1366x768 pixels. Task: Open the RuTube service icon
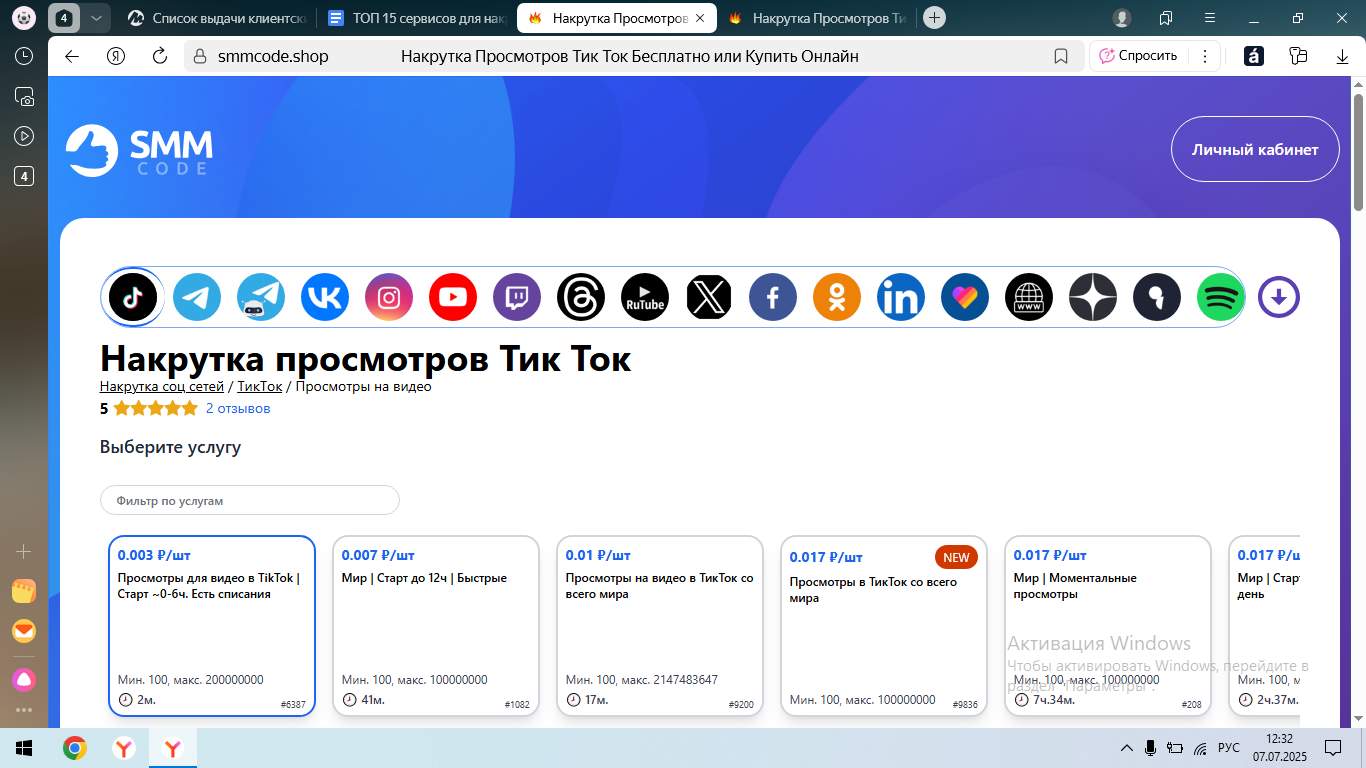[x=645, y=297]
